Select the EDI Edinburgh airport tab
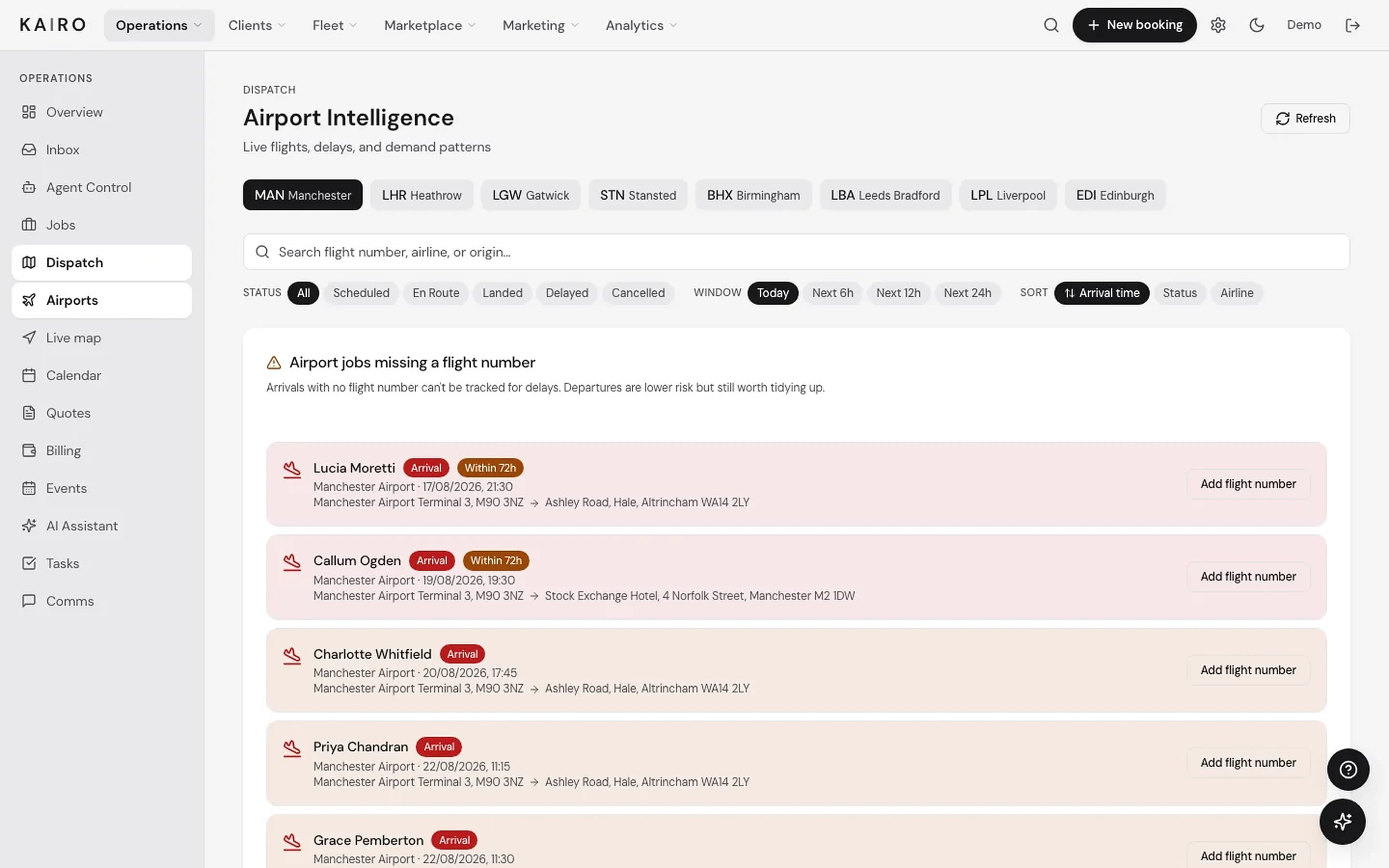The height and width of the screenshot is (868, 1389). point(1115,195)
